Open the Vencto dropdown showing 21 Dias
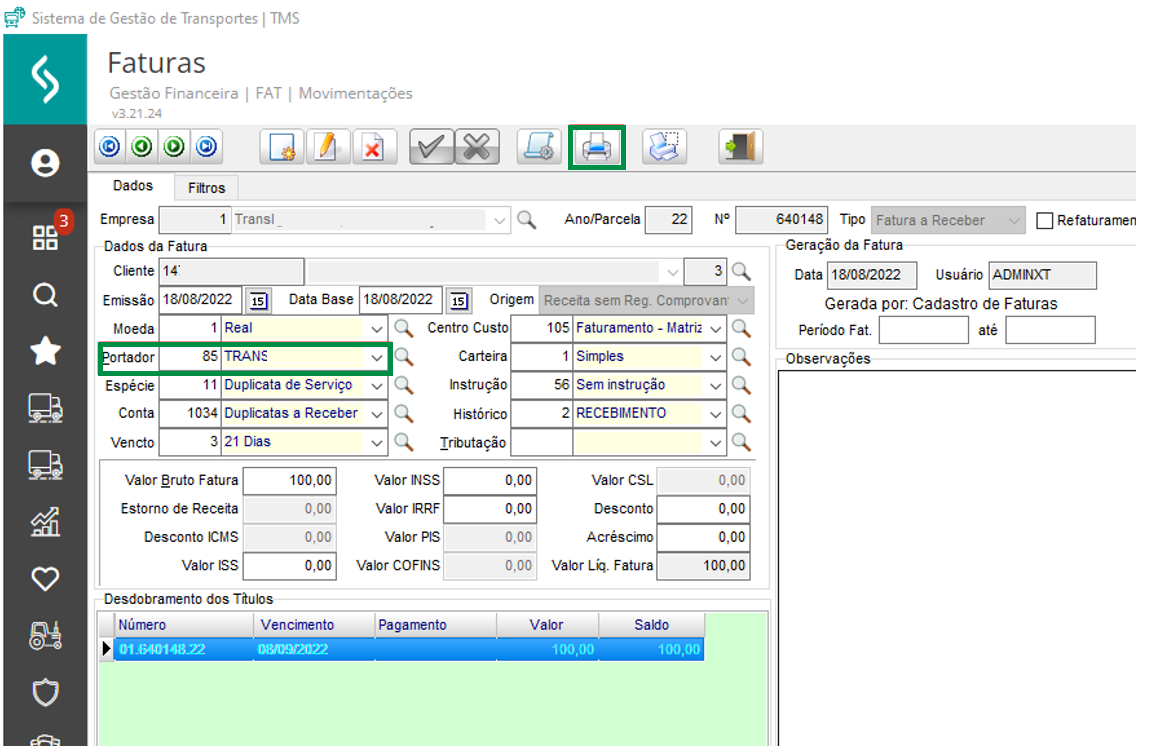This screenshot has height=746, width=1152. (x=377, y=442)
